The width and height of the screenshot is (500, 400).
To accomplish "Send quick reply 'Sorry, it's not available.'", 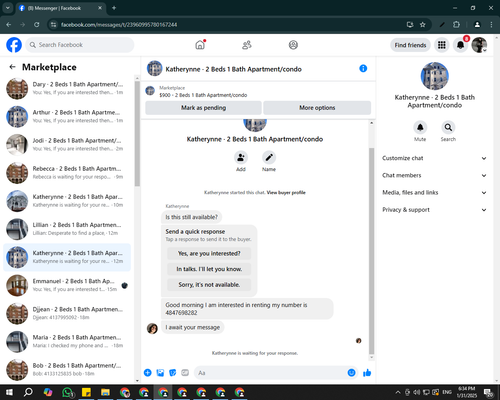I will tap(209, 285).
